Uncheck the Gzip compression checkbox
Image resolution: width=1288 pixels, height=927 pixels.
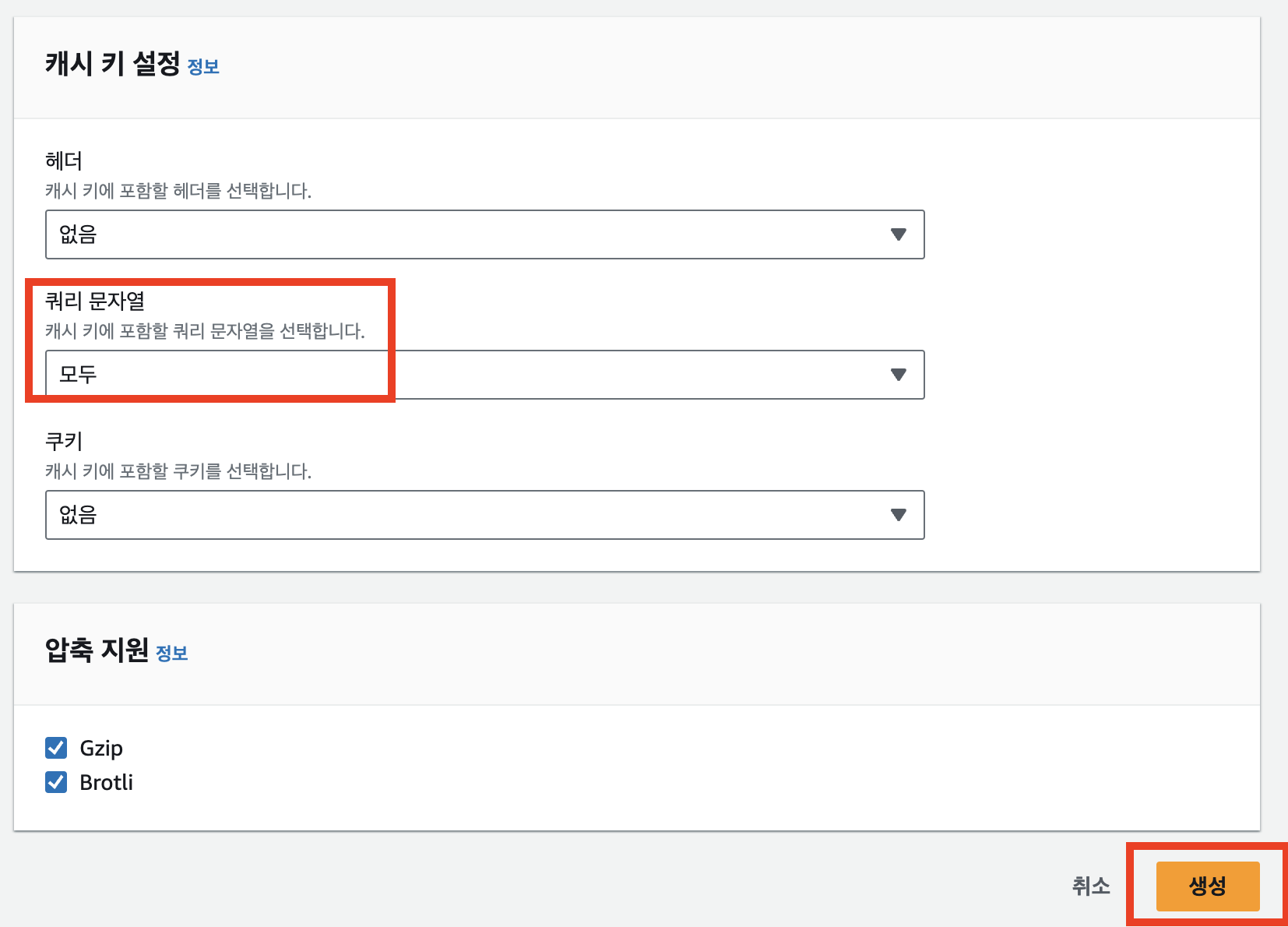(56, 748)
